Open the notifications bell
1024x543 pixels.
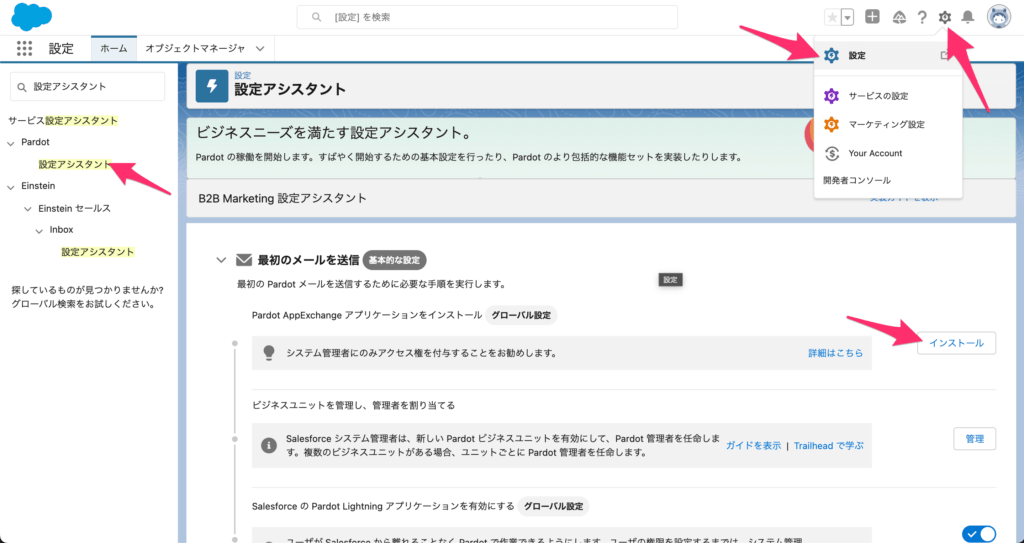pyautogui.click(x=968, y=18)
